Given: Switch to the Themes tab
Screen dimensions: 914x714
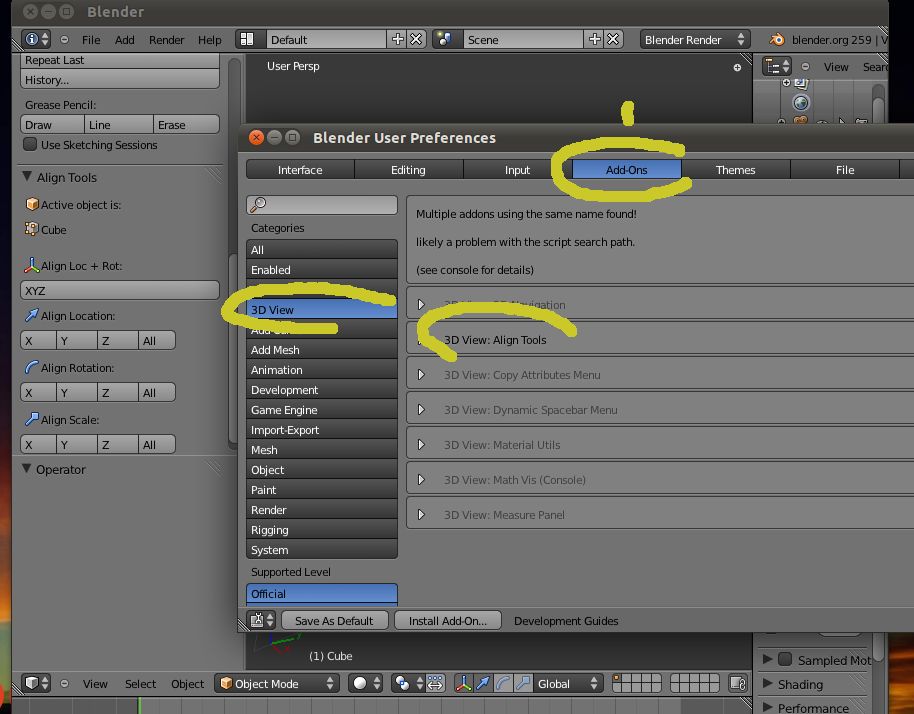Looking at the screenshot, I should [736, 170].
